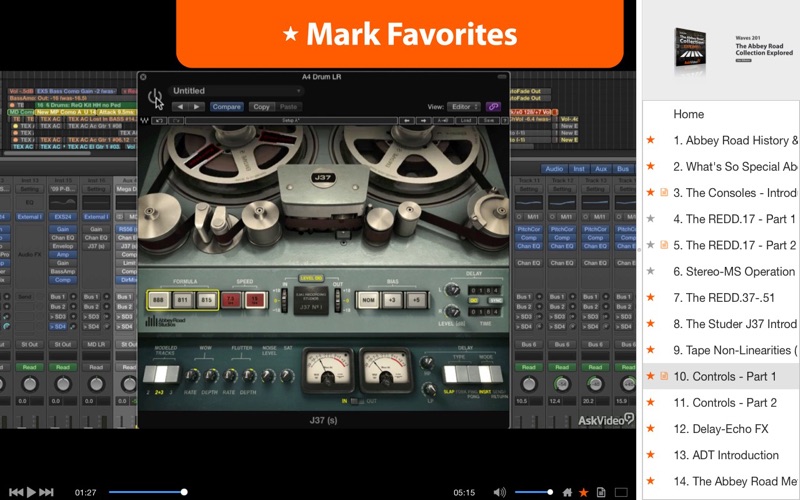The image size is (800, 500).
Task: Toggle favorite star for 1. Abbey Road History
Action: tap(651, 140)
